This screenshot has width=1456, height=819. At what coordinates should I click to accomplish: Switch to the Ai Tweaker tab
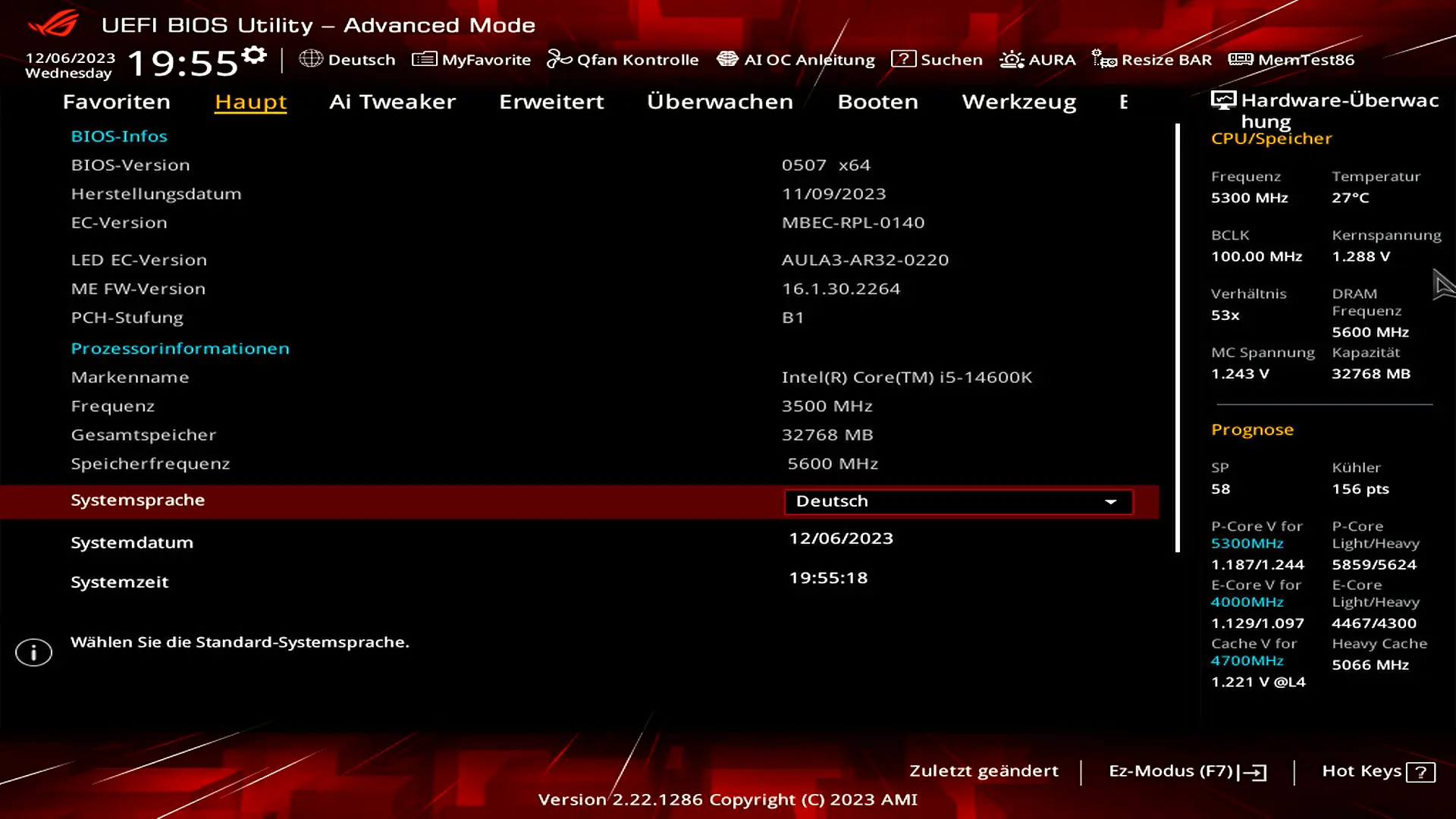point(392,102)
